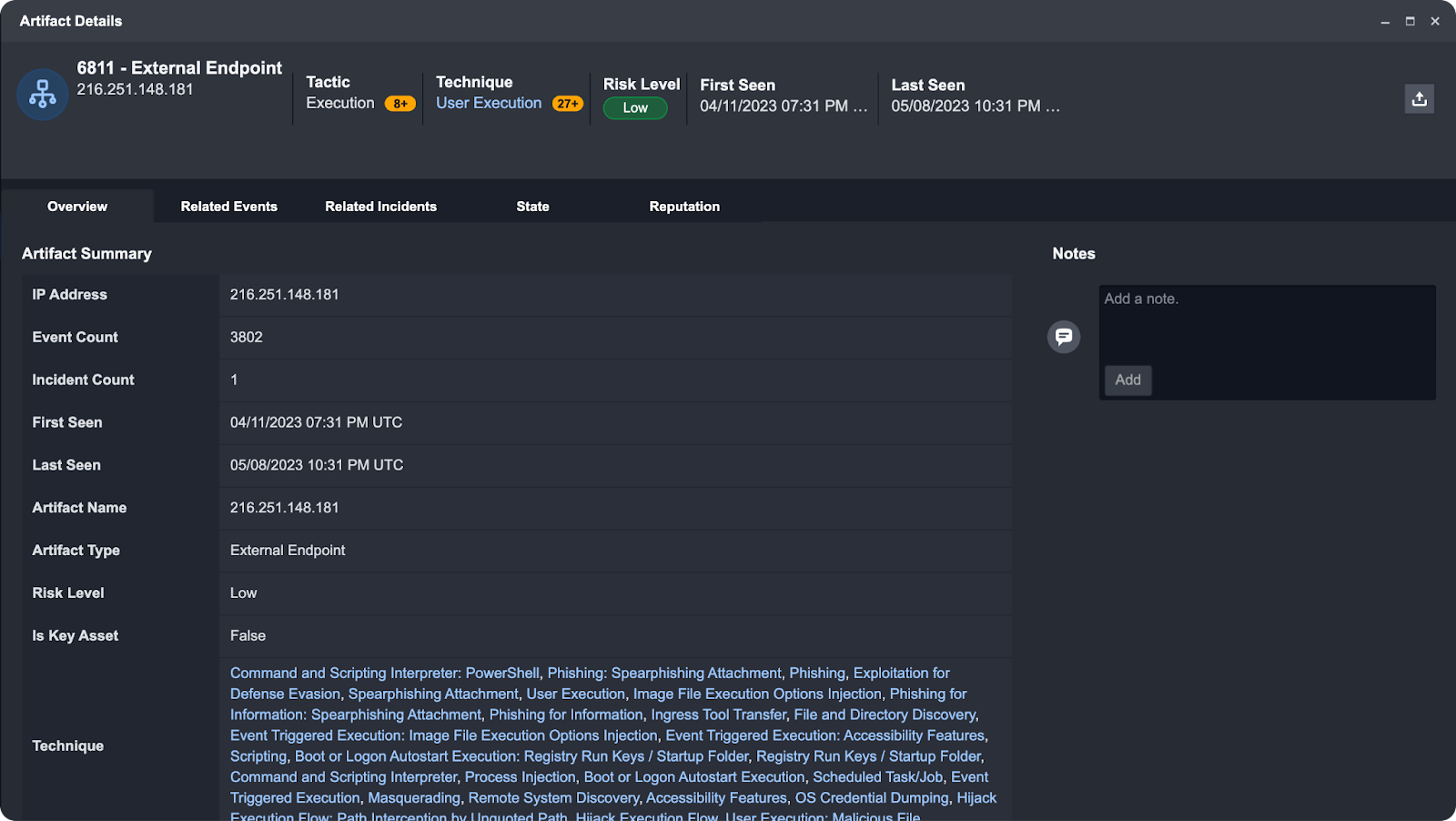Go to the State tab
Screen dimensions: 1456x821
532,207
